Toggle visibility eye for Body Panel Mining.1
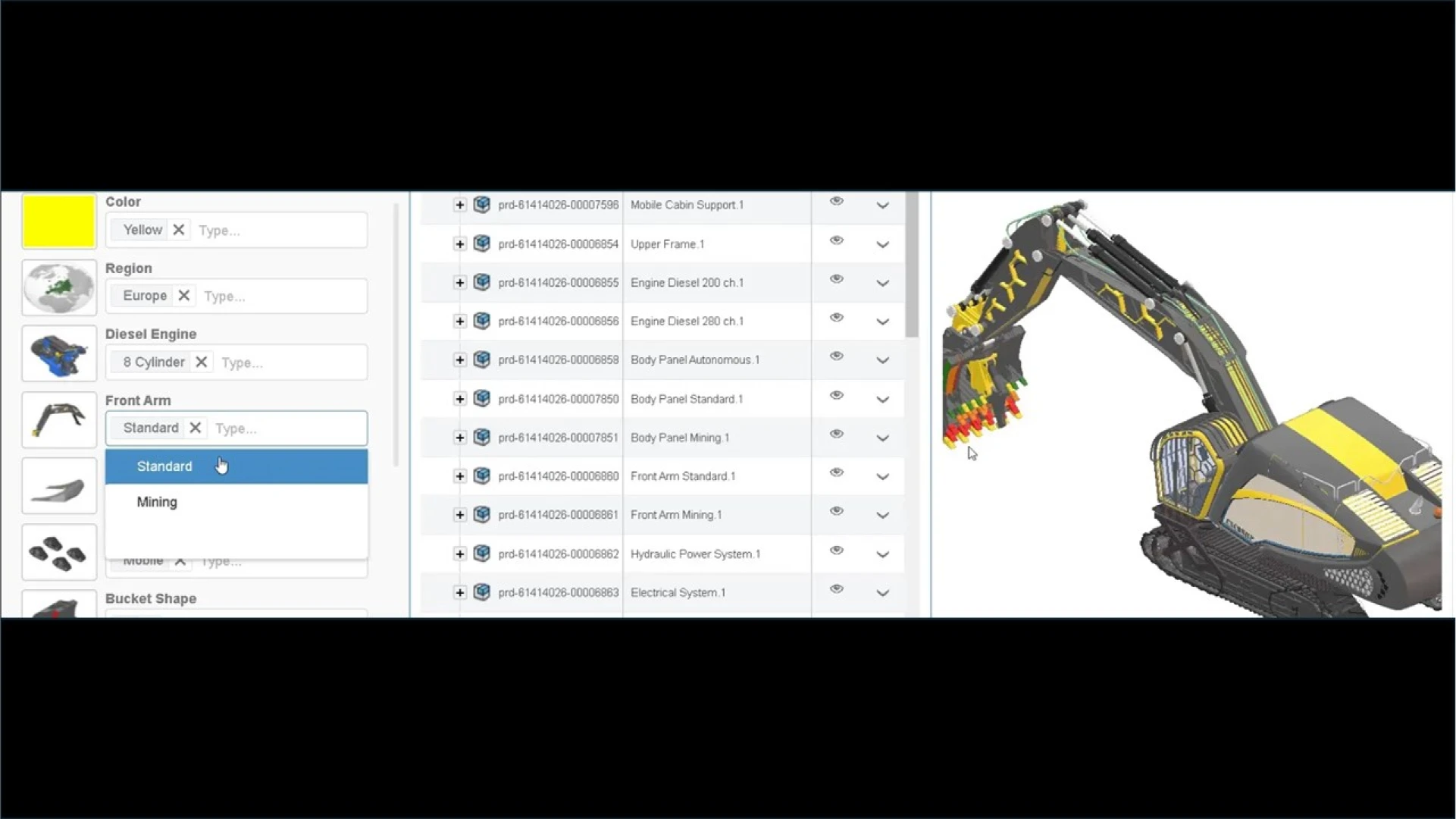 click(x=837, y=434)
